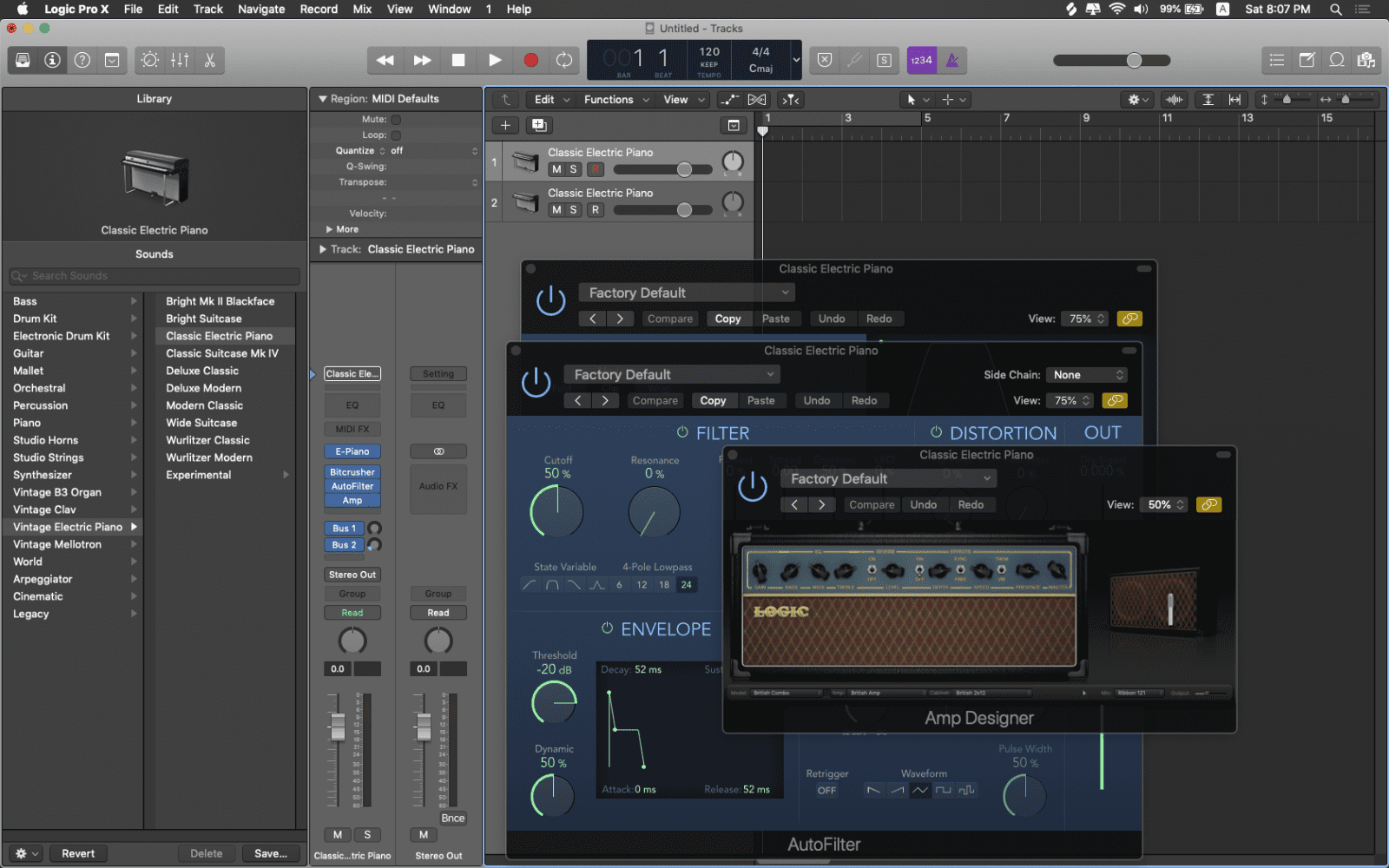Click the Rewind transport button
This screenshot has height=868, width=1389.
click(385, 60)
